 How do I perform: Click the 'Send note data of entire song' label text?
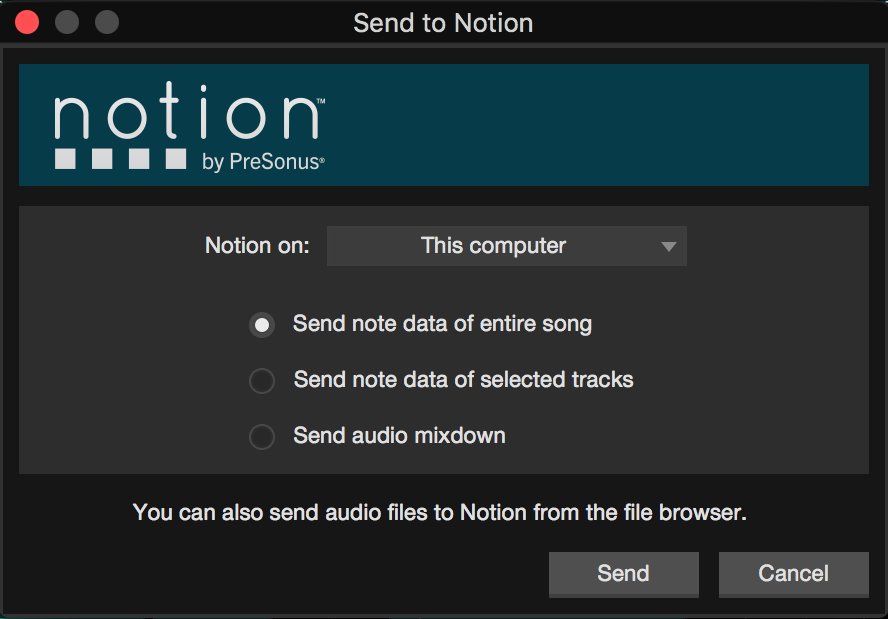tap(442, 324)
